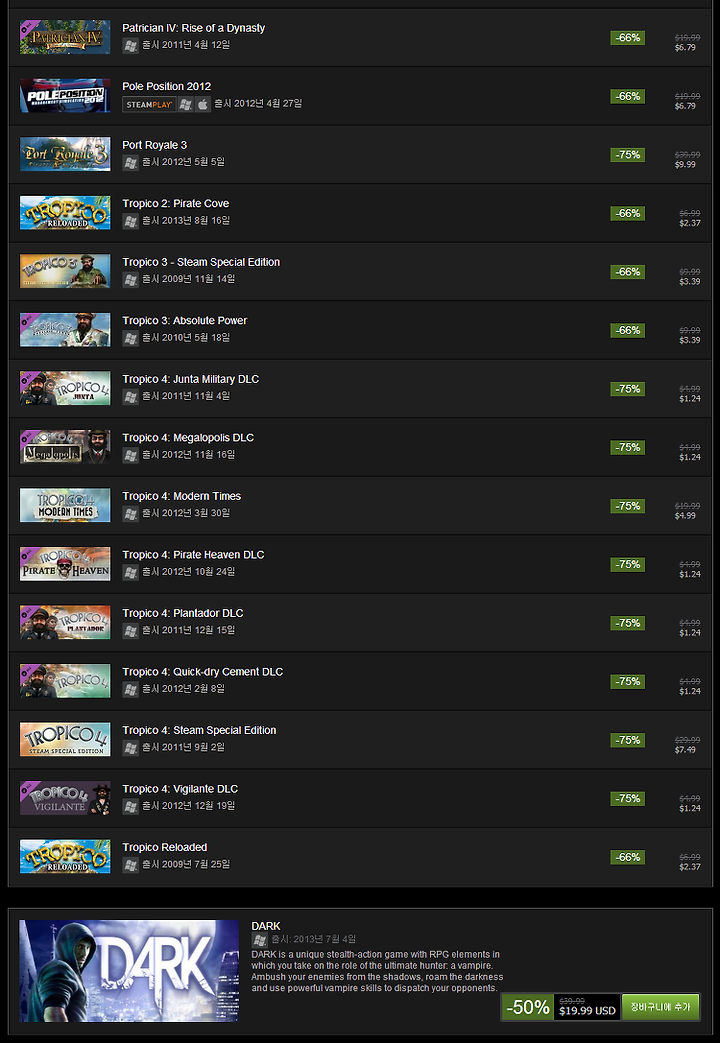The height and width of the screenshot is (1043, 720).
Task: Click the Windows platform icon under the DARK title
Action: (260, 939)
